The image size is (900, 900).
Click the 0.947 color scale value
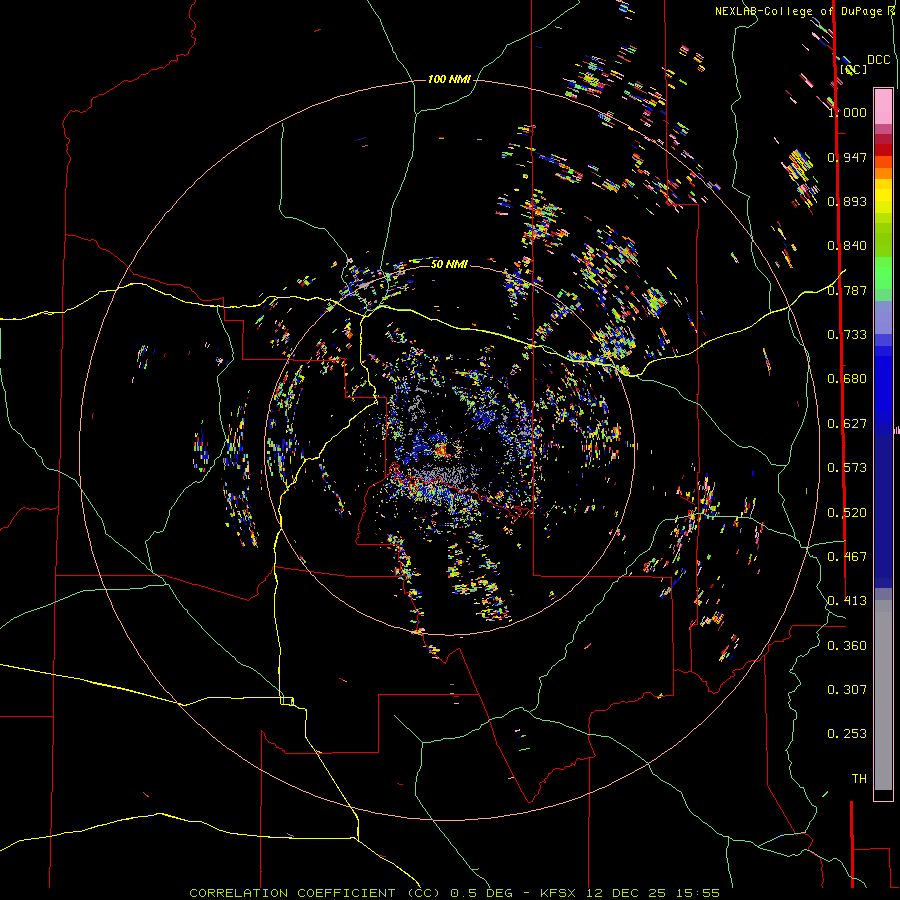847,157
